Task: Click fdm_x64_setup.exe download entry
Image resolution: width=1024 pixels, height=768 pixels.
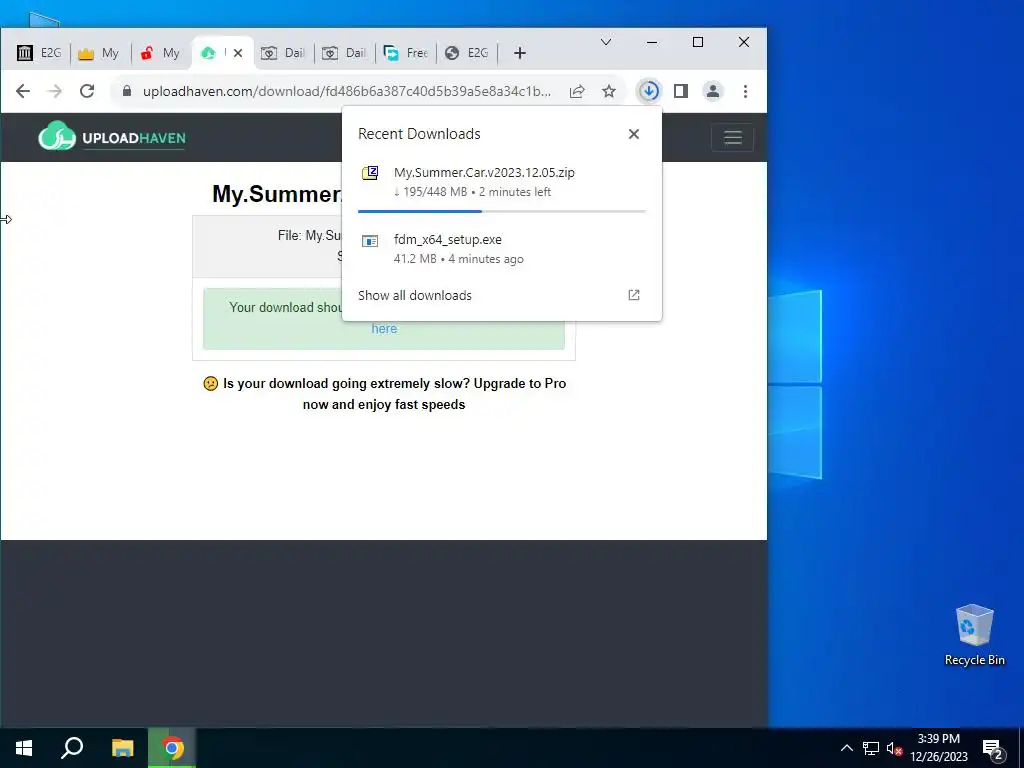Action: click(x=502, y=249)
